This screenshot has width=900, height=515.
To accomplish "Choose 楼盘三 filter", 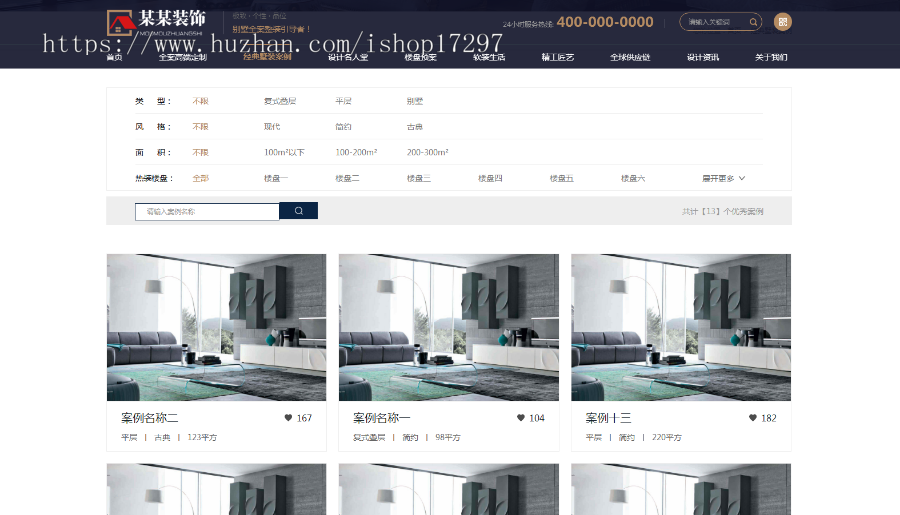I will pos(419,179).
